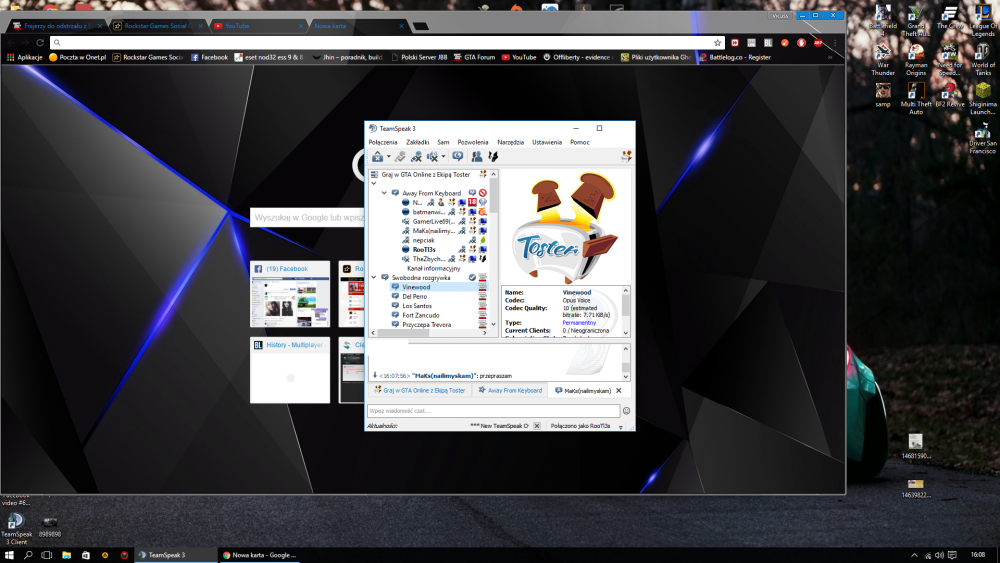
Task: Select the Przyczepa Trevora channel
Action: point(426,325)
